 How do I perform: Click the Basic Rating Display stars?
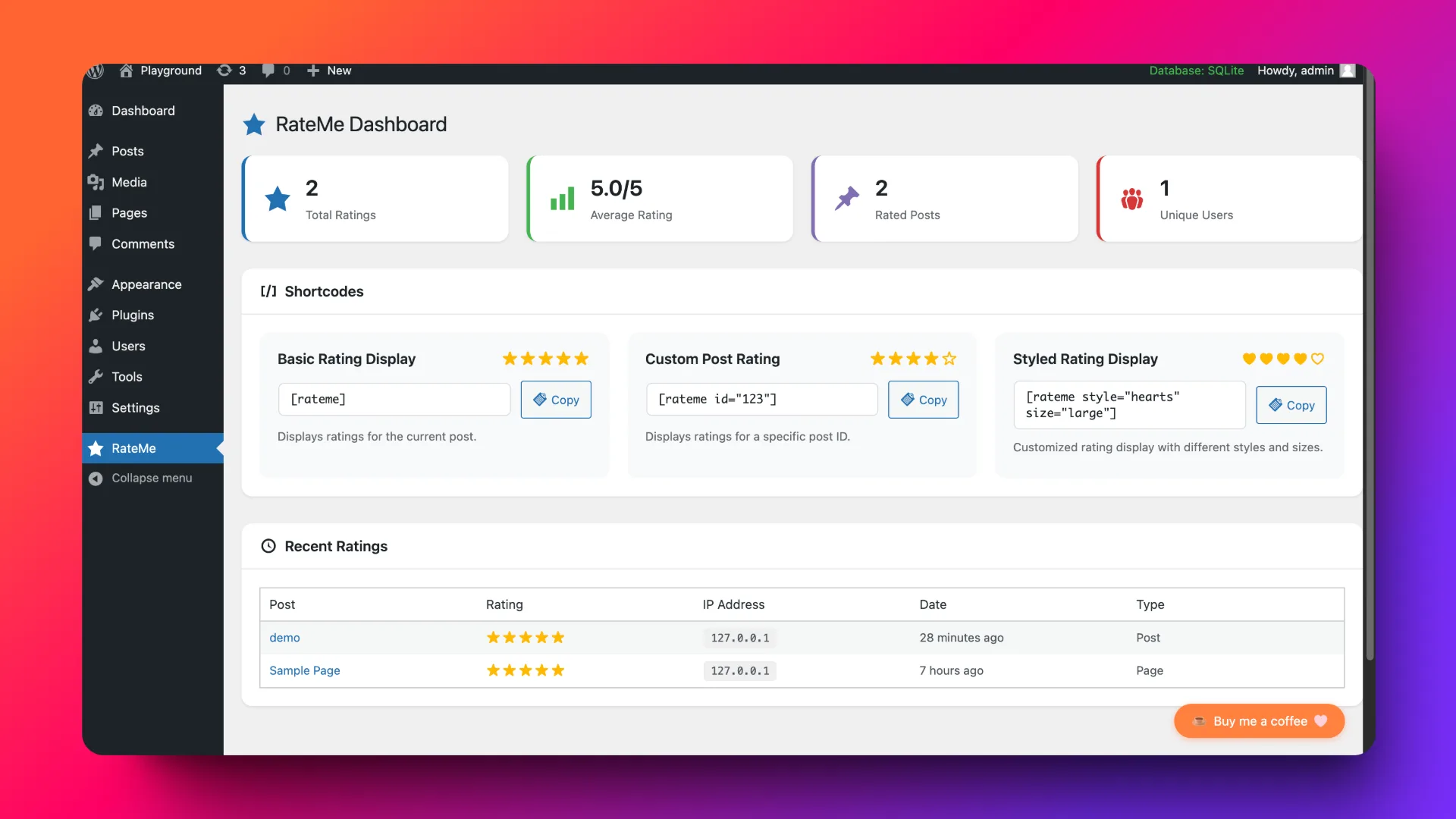(545, 359)
